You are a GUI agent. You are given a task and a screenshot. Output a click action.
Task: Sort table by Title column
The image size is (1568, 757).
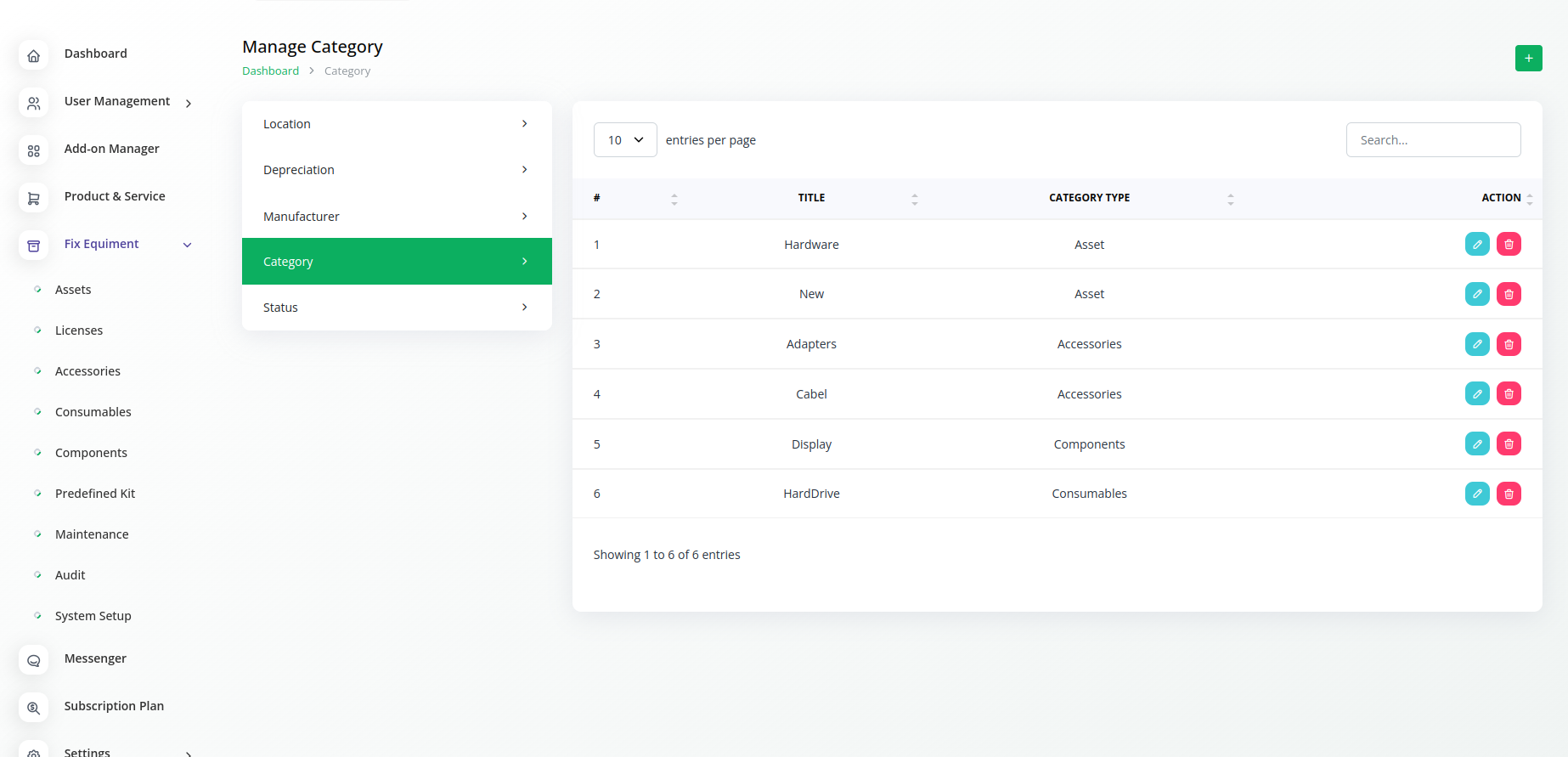point(811,198)
